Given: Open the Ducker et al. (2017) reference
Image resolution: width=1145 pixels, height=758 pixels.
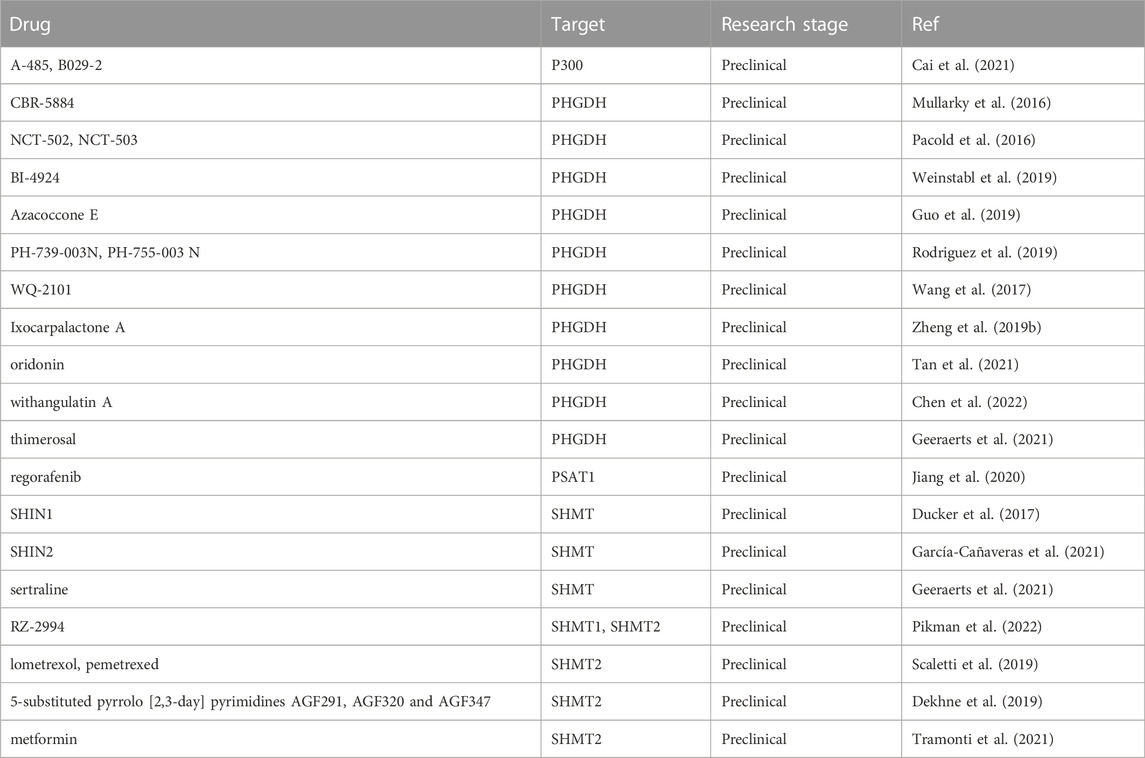Looking at the screenshot, I should pyautogui.click(x=975, y=514).
